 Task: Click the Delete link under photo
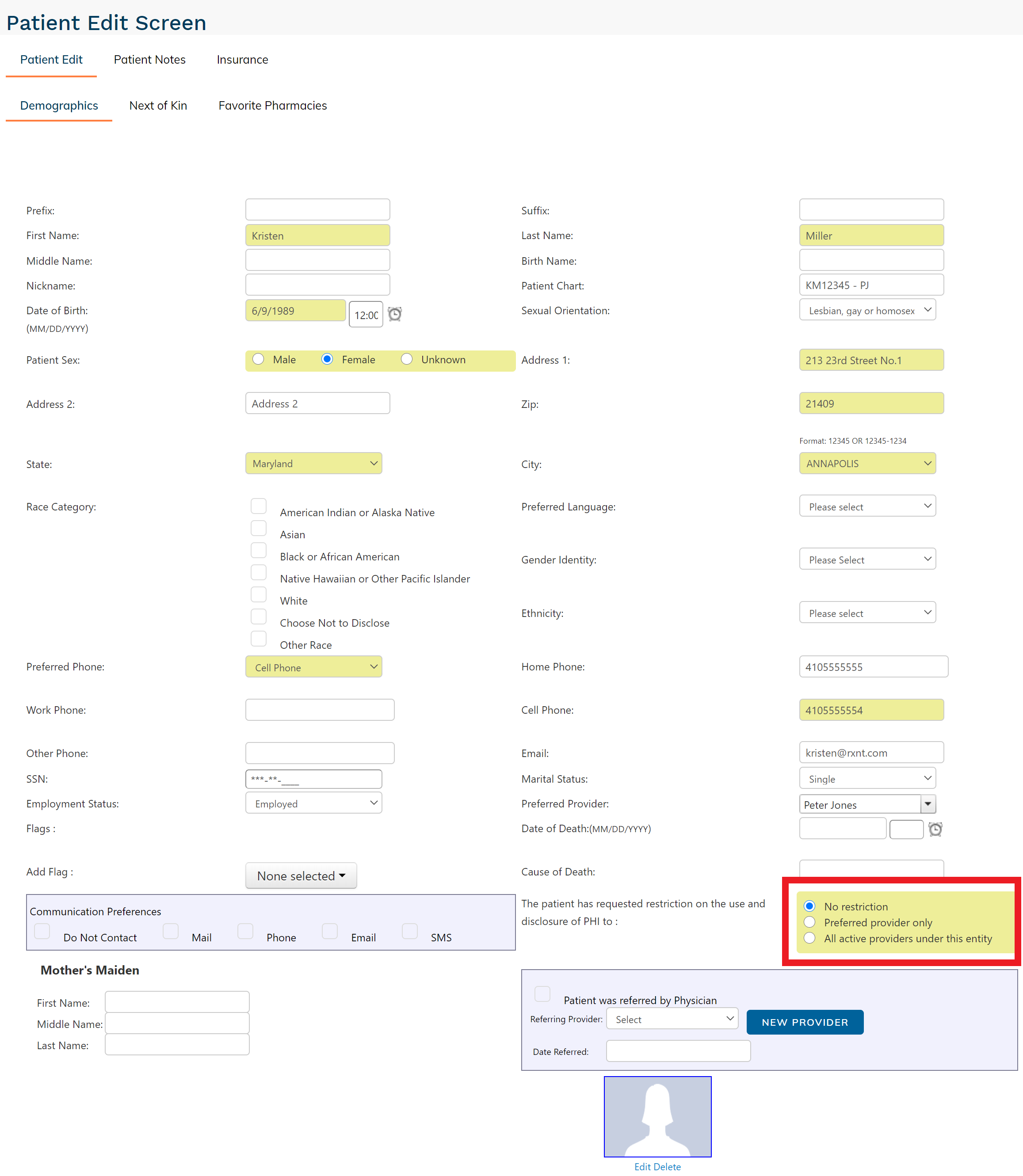[x=668, y=1167]
